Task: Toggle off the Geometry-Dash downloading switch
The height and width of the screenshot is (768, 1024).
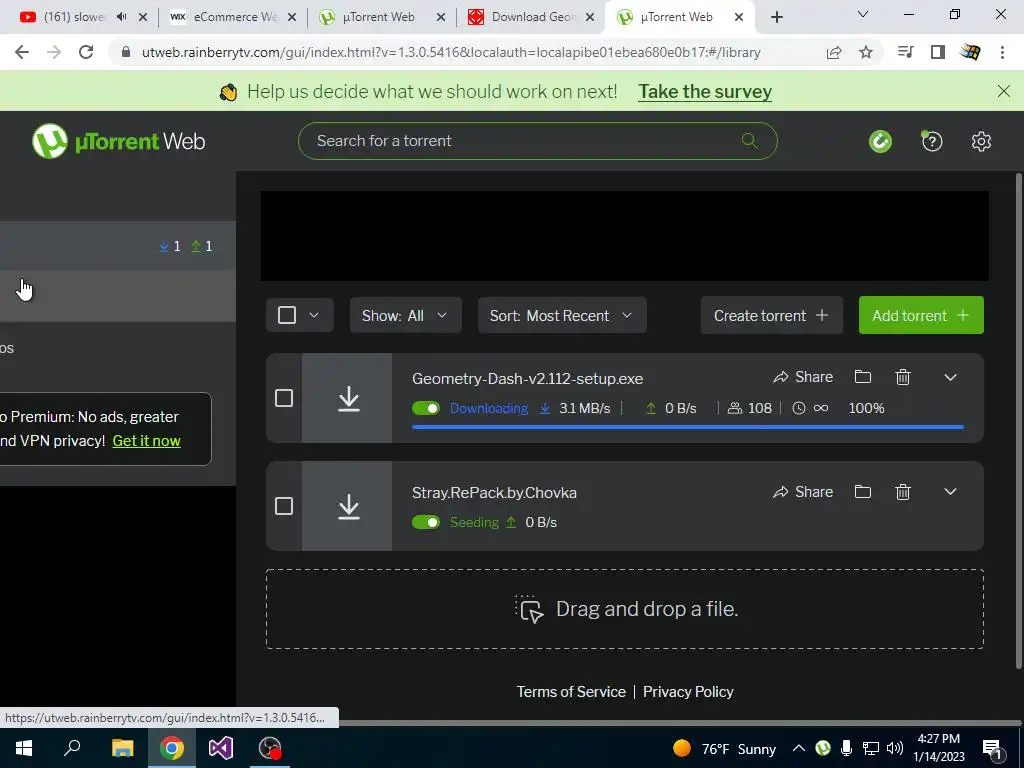Action: coord(426,408)
